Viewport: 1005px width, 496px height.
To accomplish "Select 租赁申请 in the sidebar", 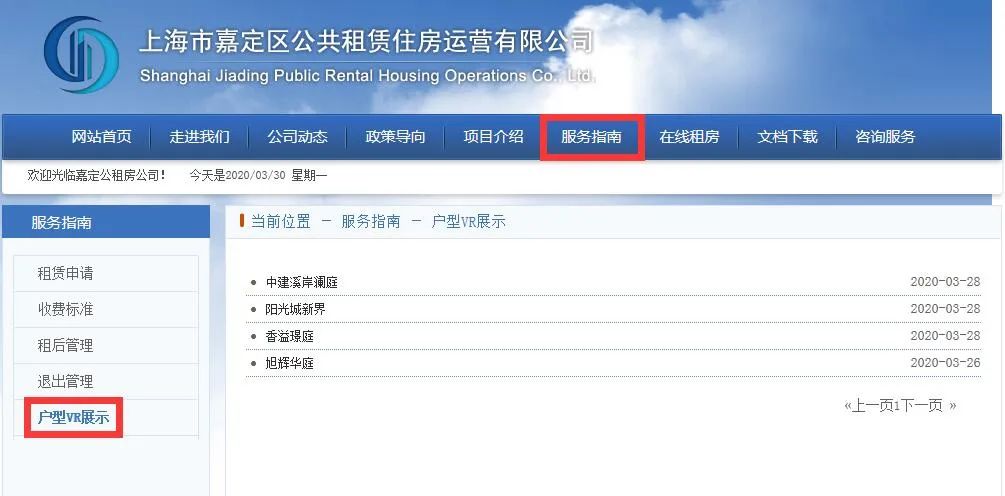I will click(x=106, y=274).
